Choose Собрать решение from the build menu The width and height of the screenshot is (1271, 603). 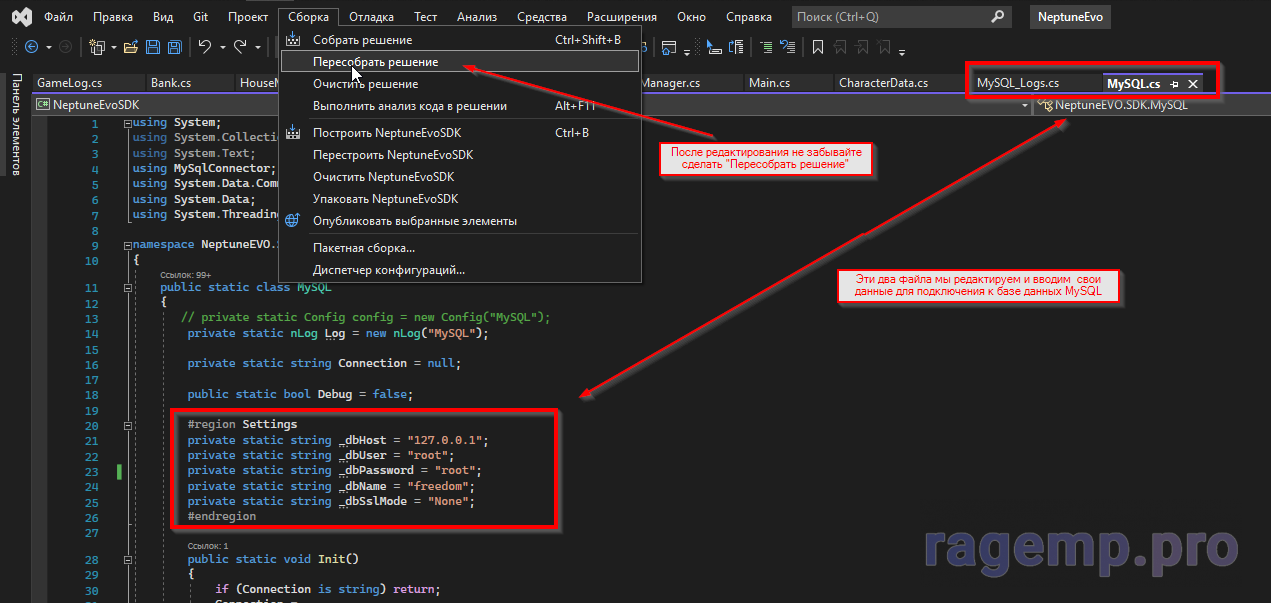(x=460, y=40)
